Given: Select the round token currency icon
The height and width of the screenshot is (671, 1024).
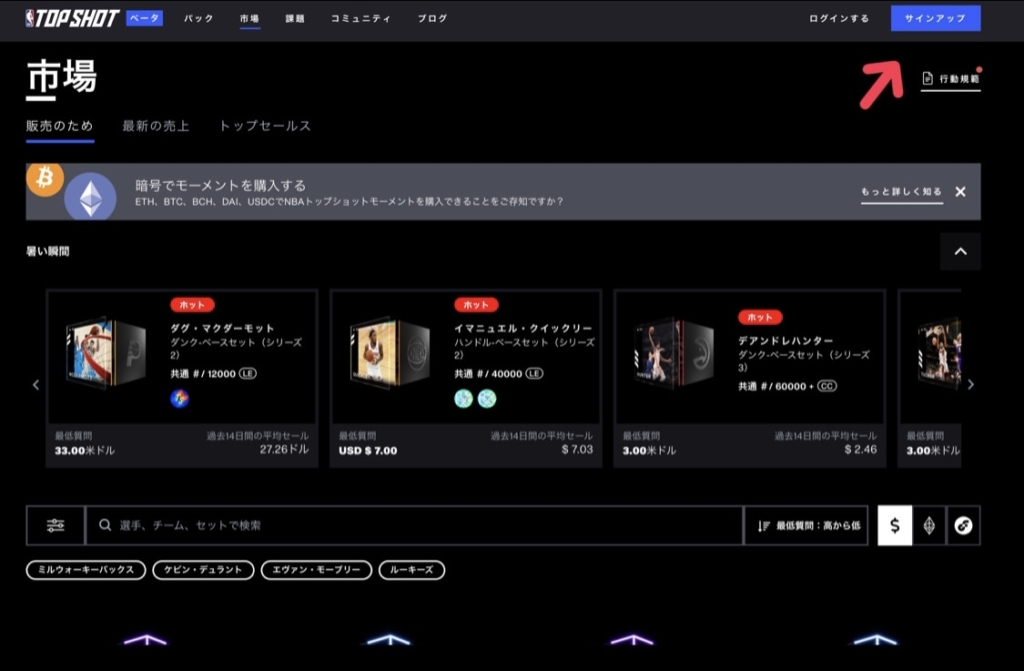Looking at the screenshot, I should tap(963, 525).
